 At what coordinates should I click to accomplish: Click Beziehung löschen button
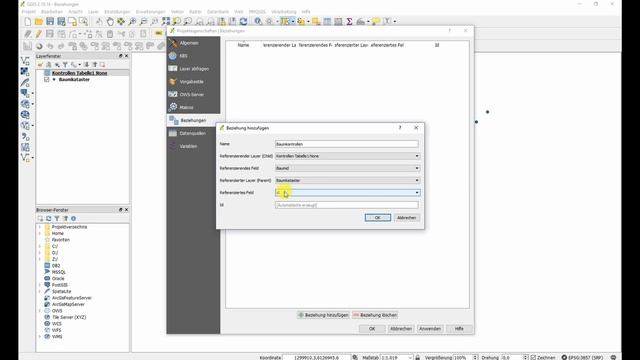coord(375,315)
